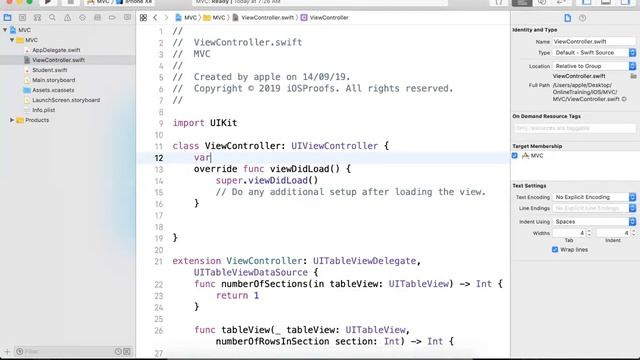Open the Text Encoding dropdown

594,197
